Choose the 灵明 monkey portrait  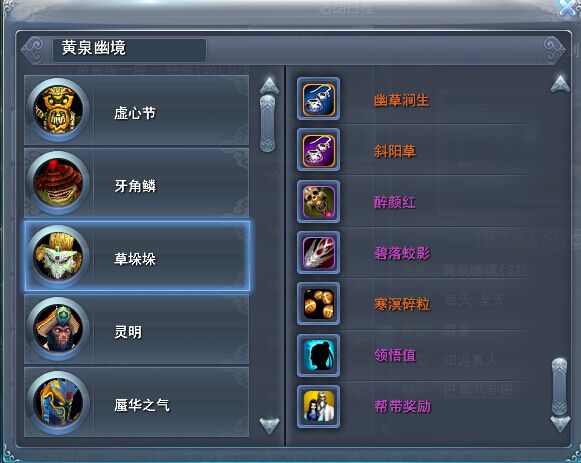pyautogui.click(x=58, y=329)
